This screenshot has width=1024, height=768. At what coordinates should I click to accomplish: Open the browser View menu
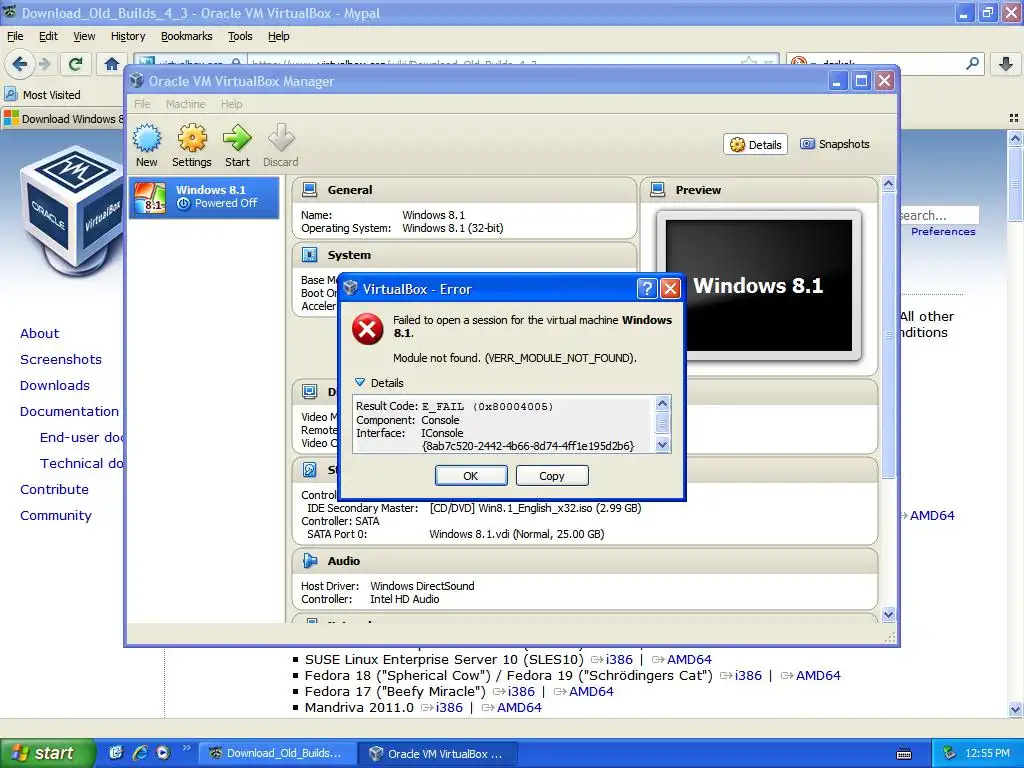84,37
